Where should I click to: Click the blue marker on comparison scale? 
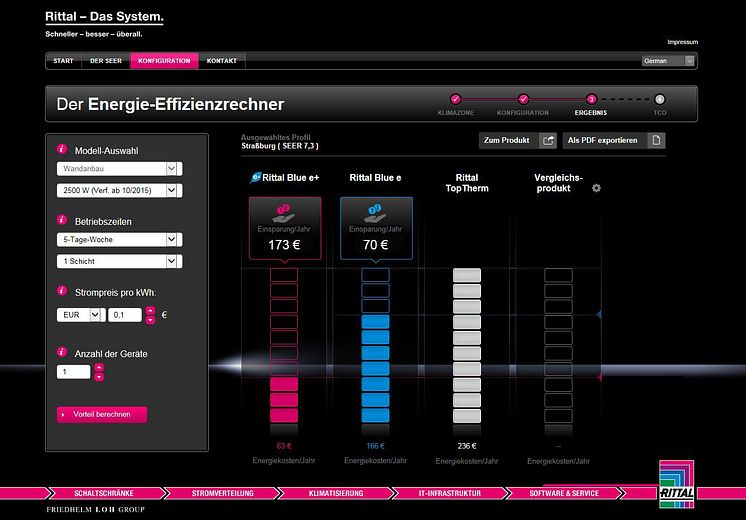599,314
